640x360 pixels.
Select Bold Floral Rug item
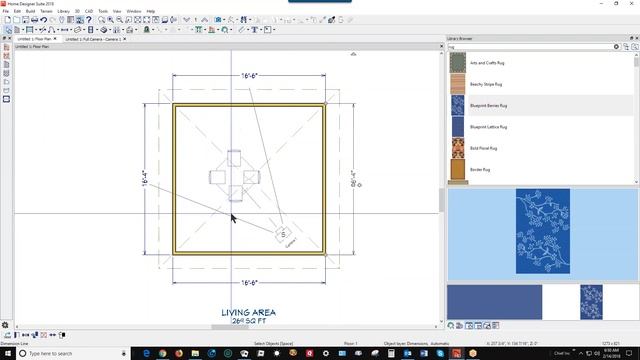(x=541, y=148)
